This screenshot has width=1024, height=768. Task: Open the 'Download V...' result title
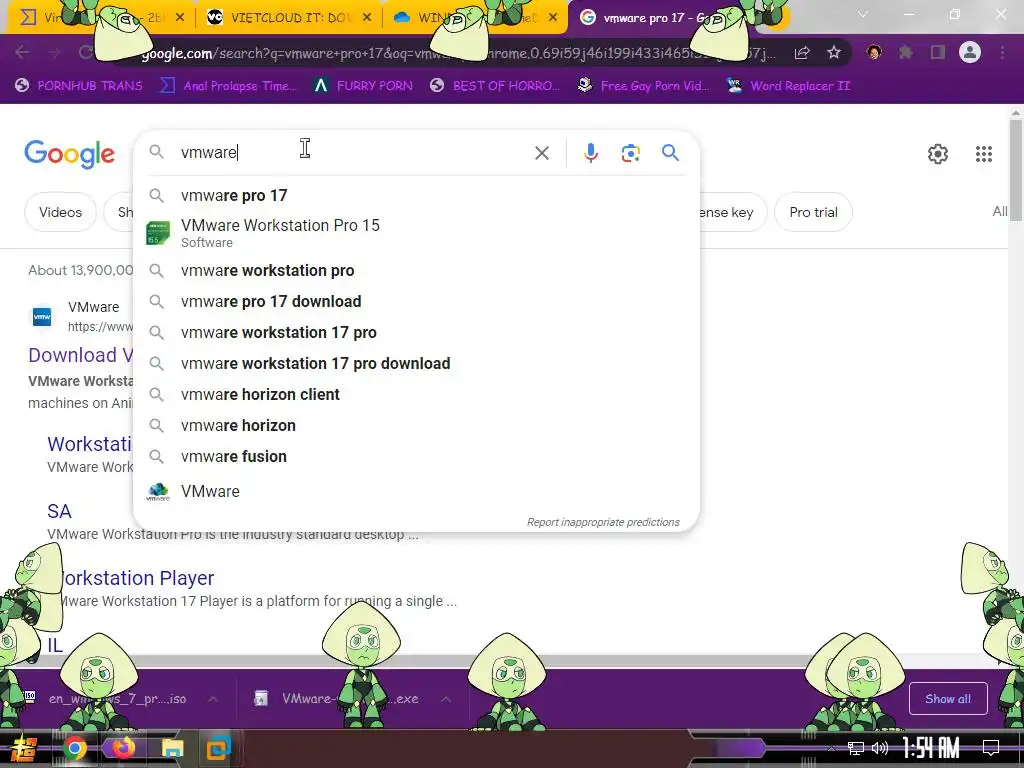coord(81,355)
